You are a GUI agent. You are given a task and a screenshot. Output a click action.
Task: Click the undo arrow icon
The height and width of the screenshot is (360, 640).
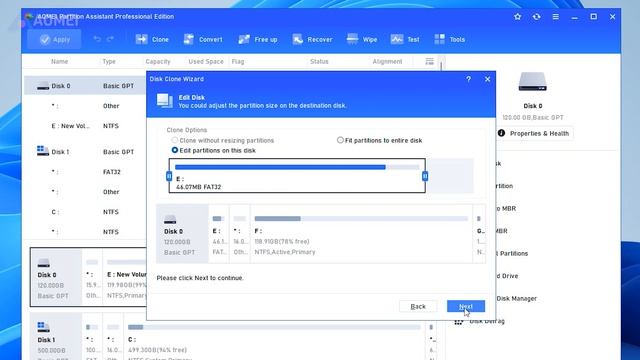point(97,39)
